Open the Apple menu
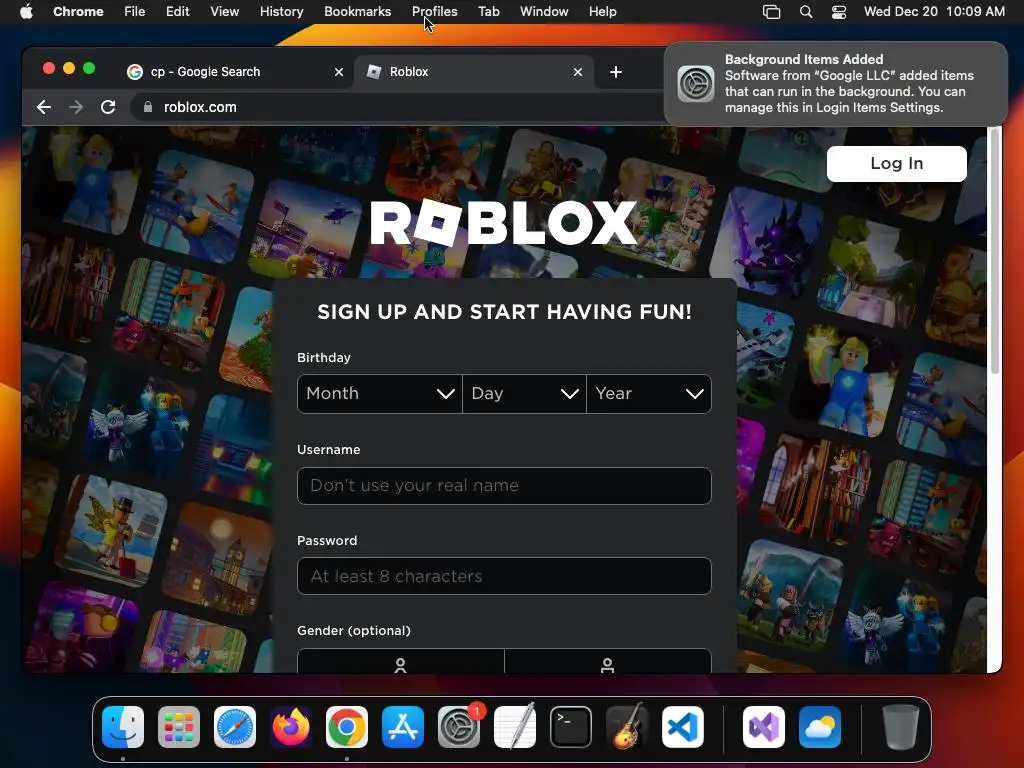The width and height of the screenshot is (1024, 768). pos(26,11)
